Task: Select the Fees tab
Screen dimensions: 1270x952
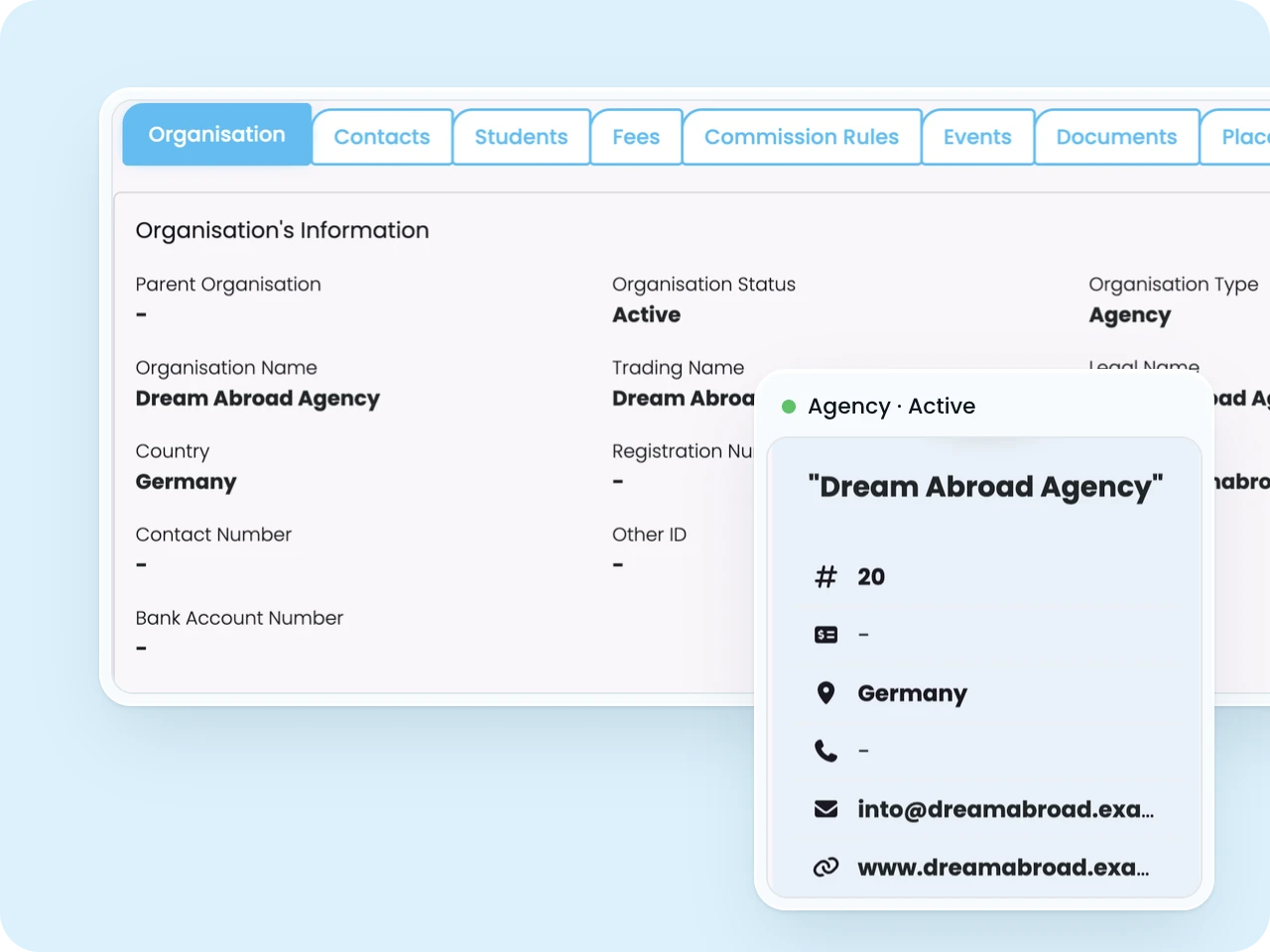Action: [636, 137]
